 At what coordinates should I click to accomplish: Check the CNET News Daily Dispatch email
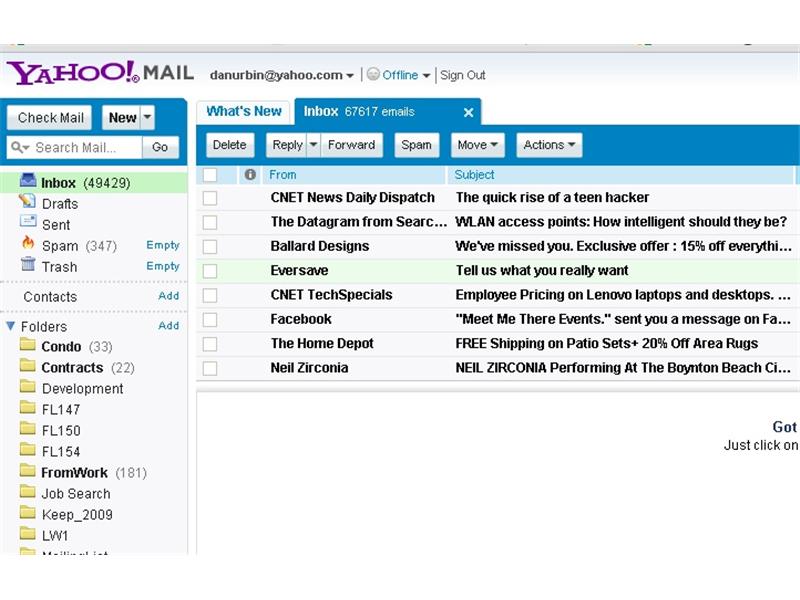click(x=210, y=198)
